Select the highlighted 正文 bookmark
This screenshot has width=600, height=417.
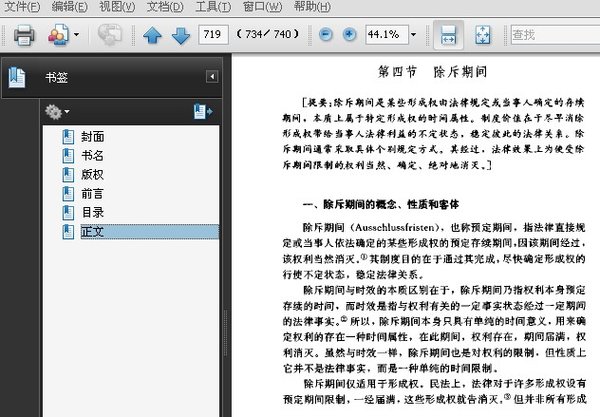[149, 232]
